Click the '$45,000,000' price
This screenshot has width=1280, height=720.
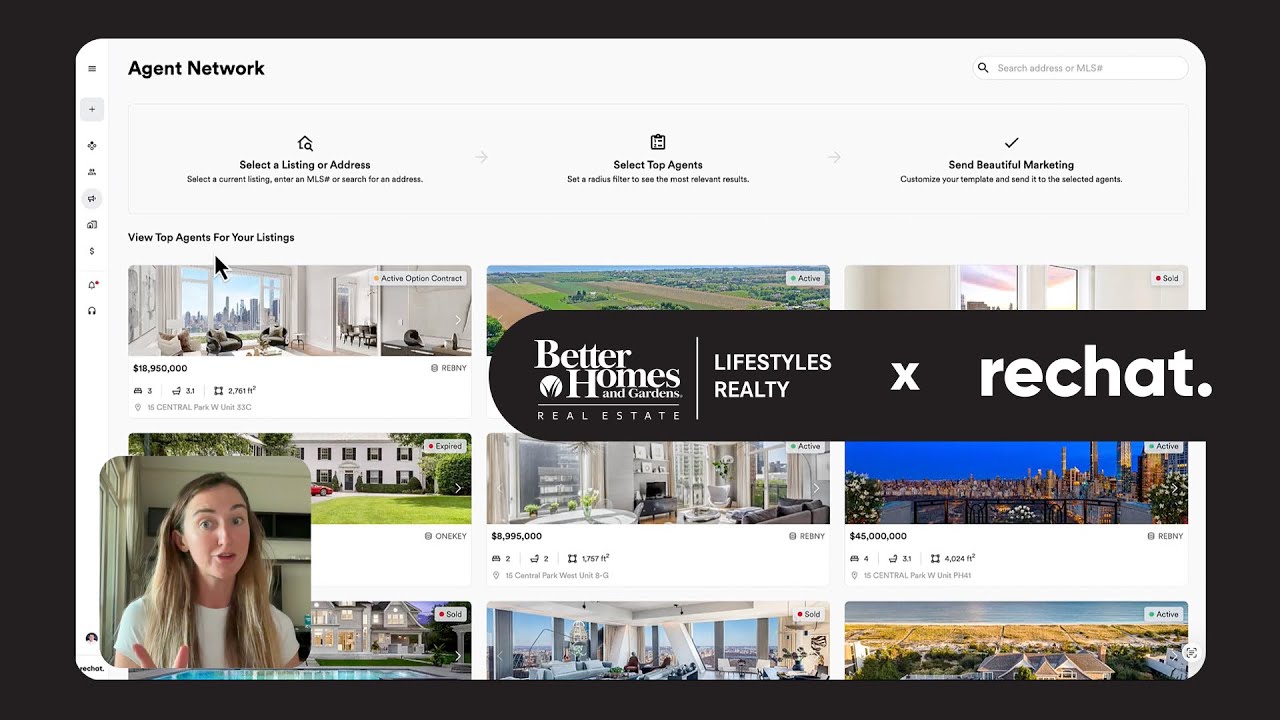pyautogui.click(x=877, y=536)
